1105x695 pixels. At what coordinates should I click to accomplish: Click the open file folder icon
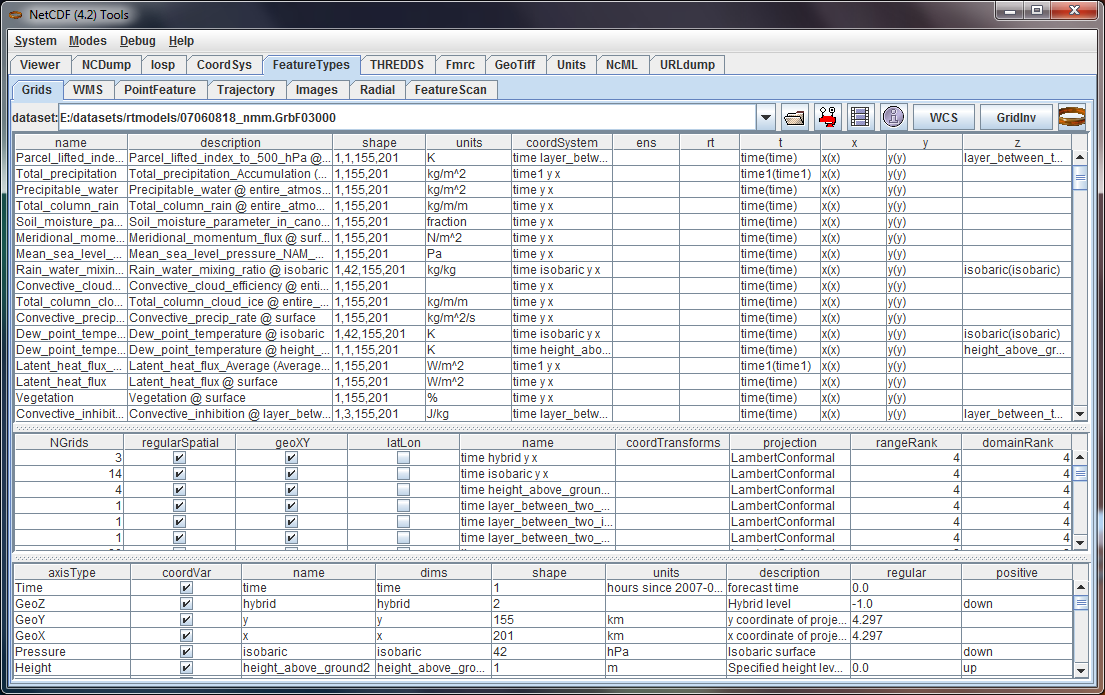(795, 117)
